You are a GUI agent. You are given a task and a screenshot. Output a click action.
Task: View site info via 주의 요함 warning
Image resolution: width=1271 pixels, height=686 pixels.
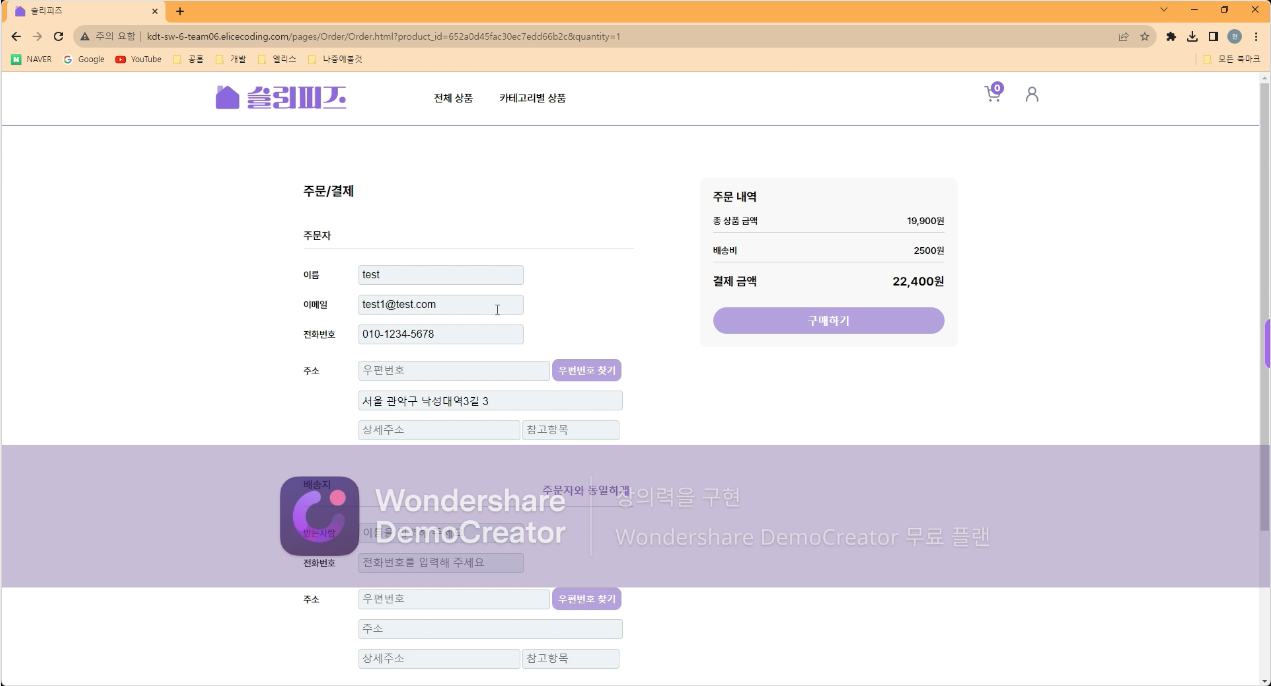107,36
